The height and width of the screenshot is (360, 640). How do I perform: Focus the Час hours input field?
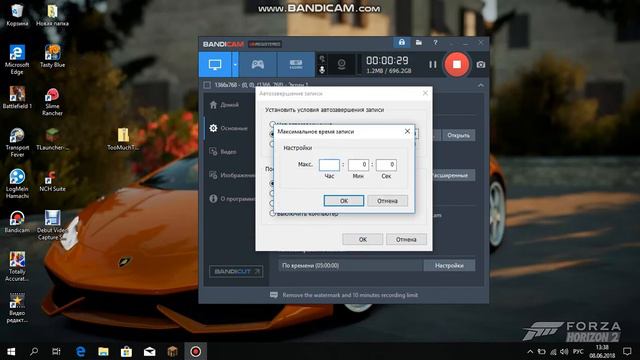(329, 165)
